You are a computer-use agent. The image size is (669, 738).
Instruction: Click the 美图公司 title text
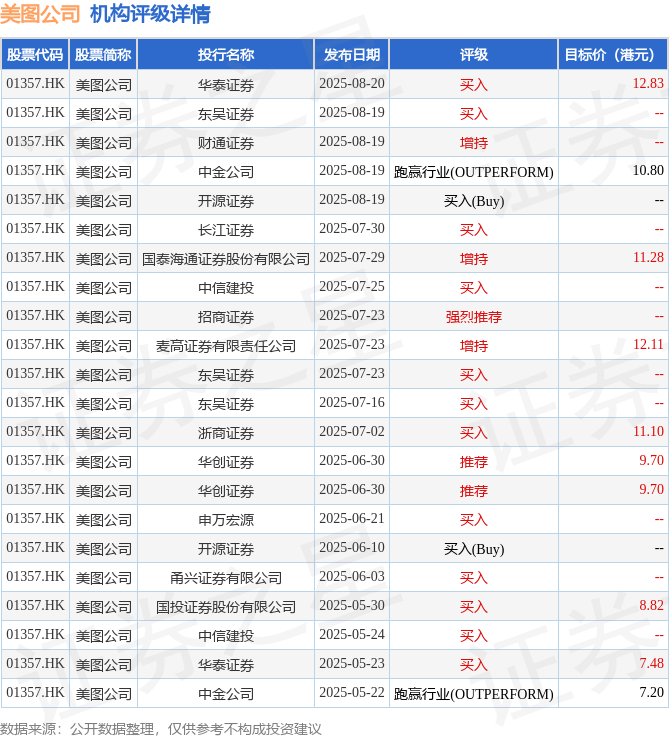40,14
